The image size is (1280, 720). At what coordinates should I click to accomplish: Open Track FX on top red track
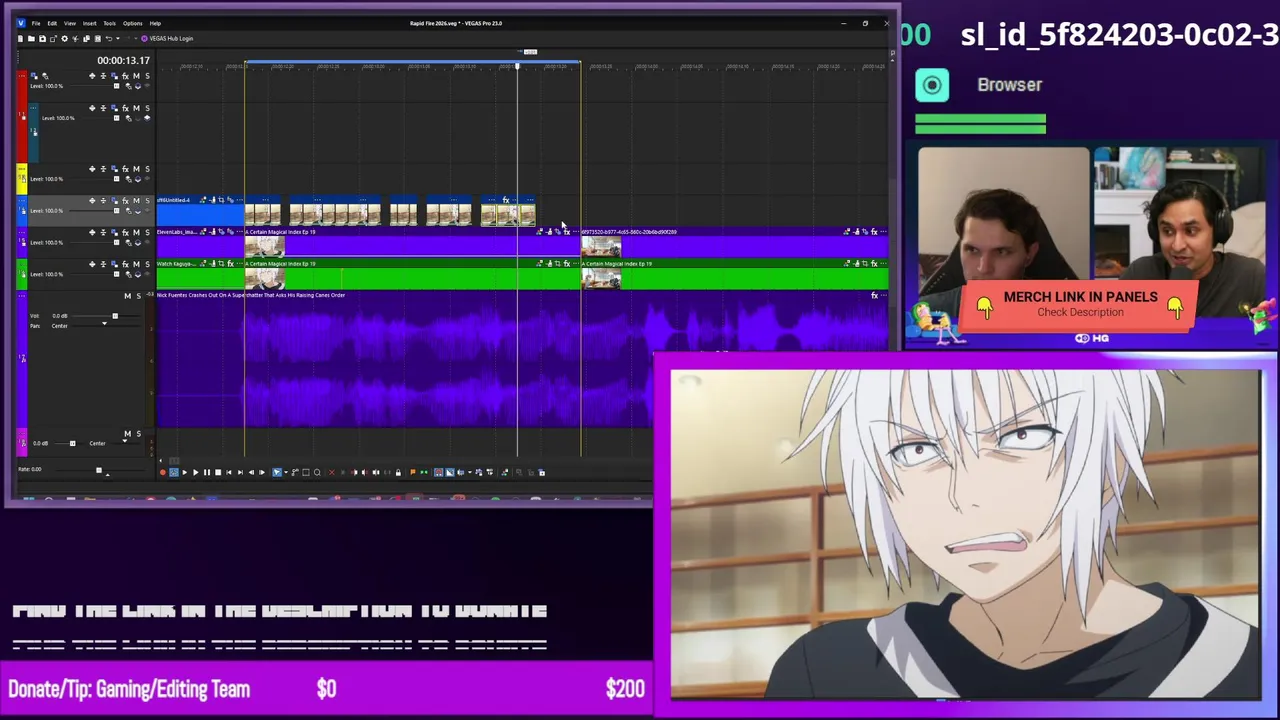pos(125,76)
